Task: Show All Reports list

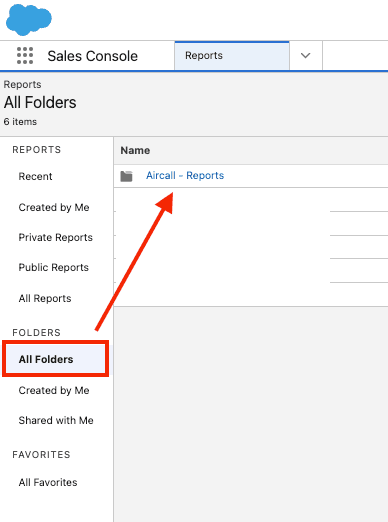Action: pos(45,298)
